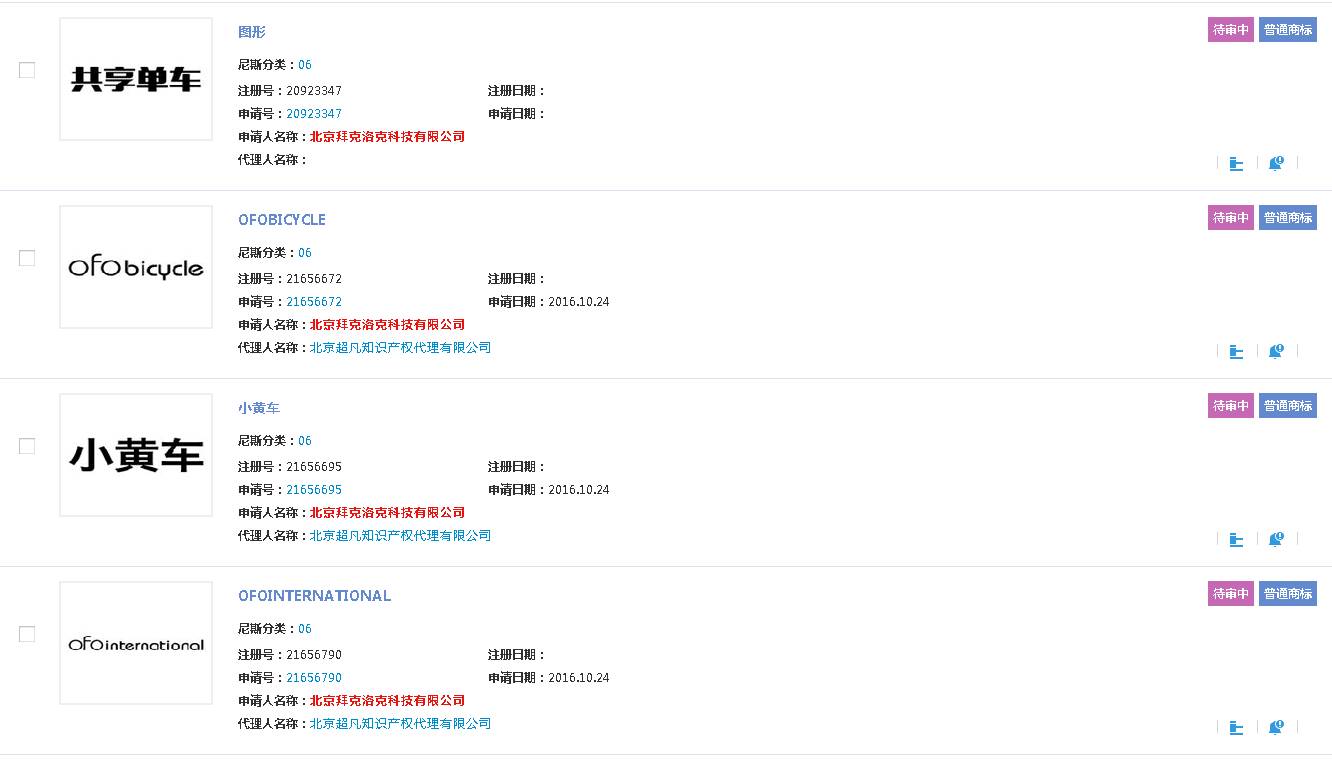Click the alert bell icon in the 共享单车 row
The height and width of the screenshot is (759, 1332).
(1276, 163)
